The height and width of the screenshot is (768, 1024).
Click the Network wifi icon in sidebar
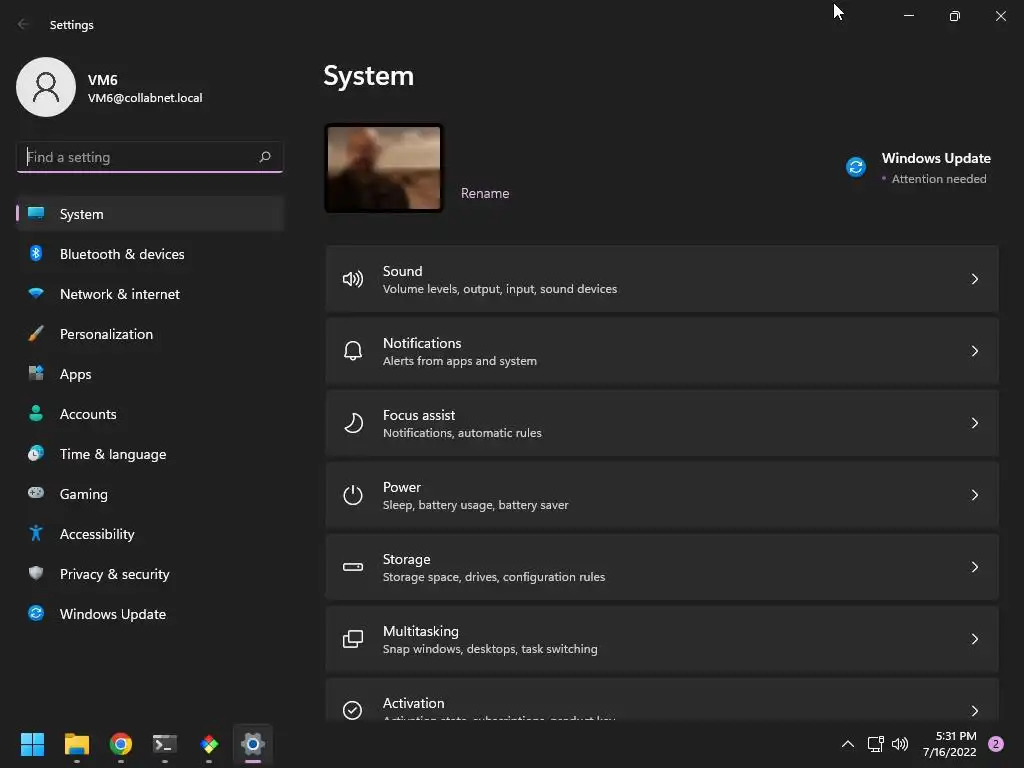coord(36,293)
